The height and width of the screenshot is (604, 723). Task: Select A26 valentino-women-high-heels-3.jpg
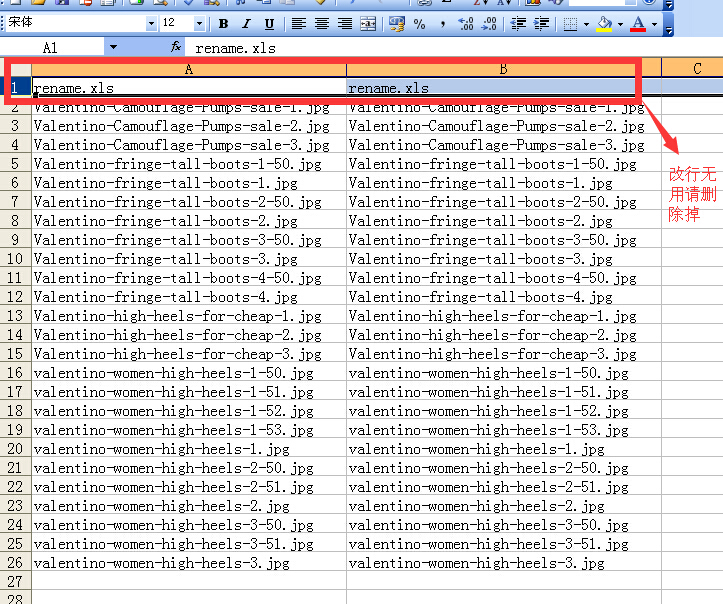coord(189,563)
